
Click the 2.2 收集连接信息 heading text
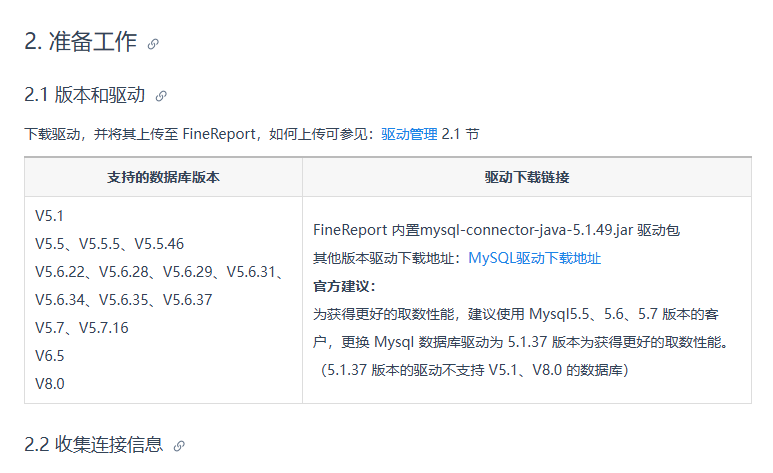pos(94,444)
